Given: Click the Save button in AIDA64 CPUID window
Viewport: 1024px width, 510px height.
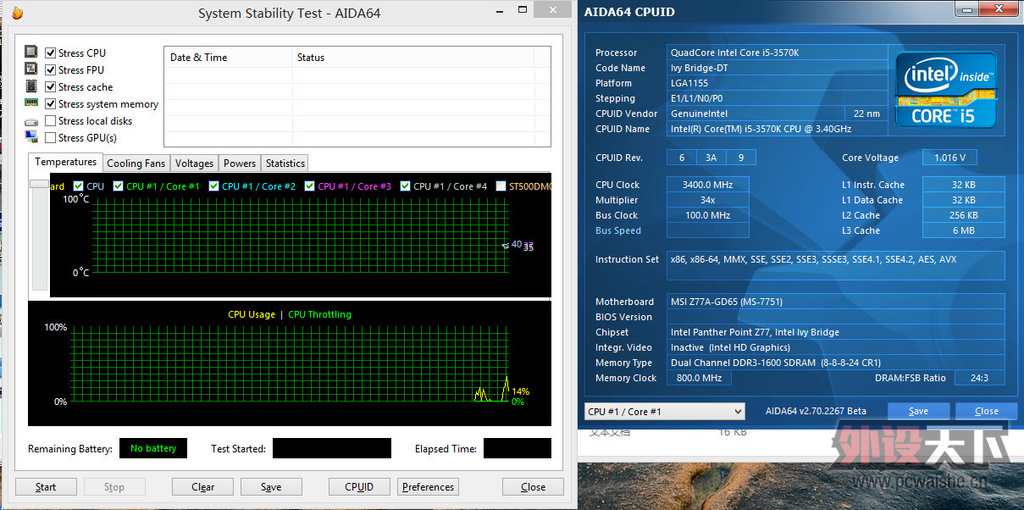Looking at the screenshot, I should [x=918, y=411].
